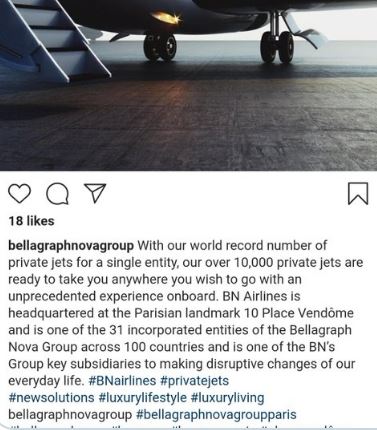Tap the jet's front landing gear wheels

tap(160, 46)
